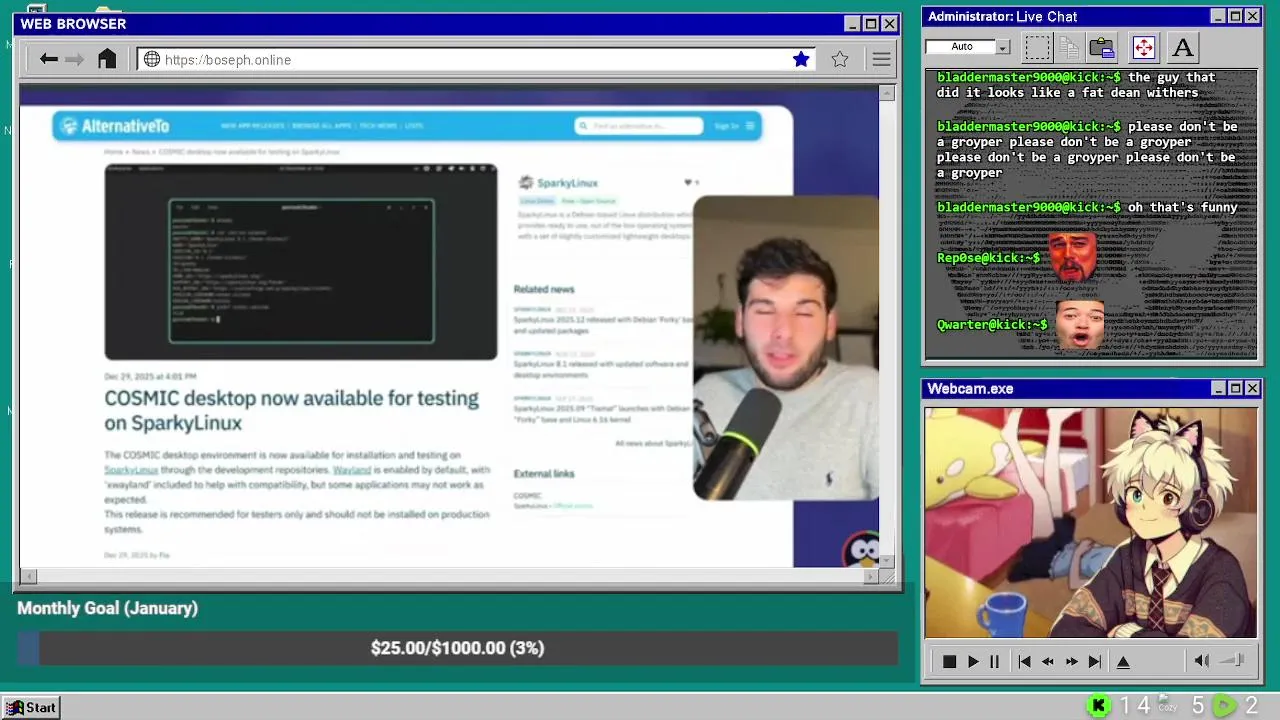This screenshot has height=720, width=1280.
Task: Click the play button in Webcam.exe
Action: (x=972, y=661)
